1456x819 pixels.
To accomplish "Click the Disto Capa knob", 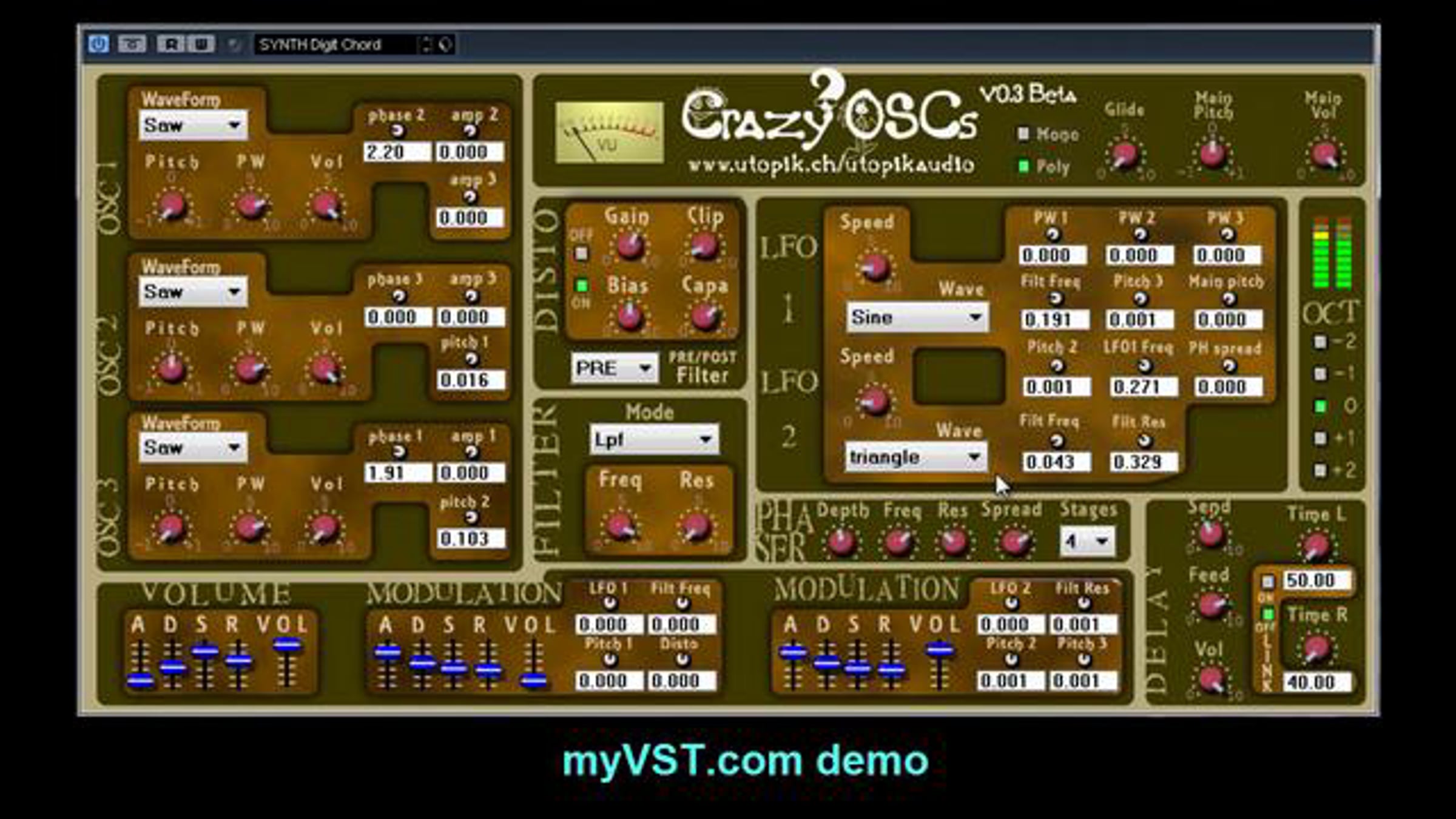I will 704,315.
